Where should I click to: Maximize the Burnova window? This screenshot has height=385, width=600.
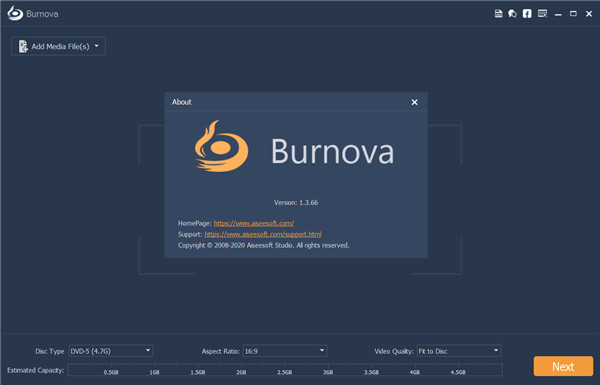pos(573,14)
